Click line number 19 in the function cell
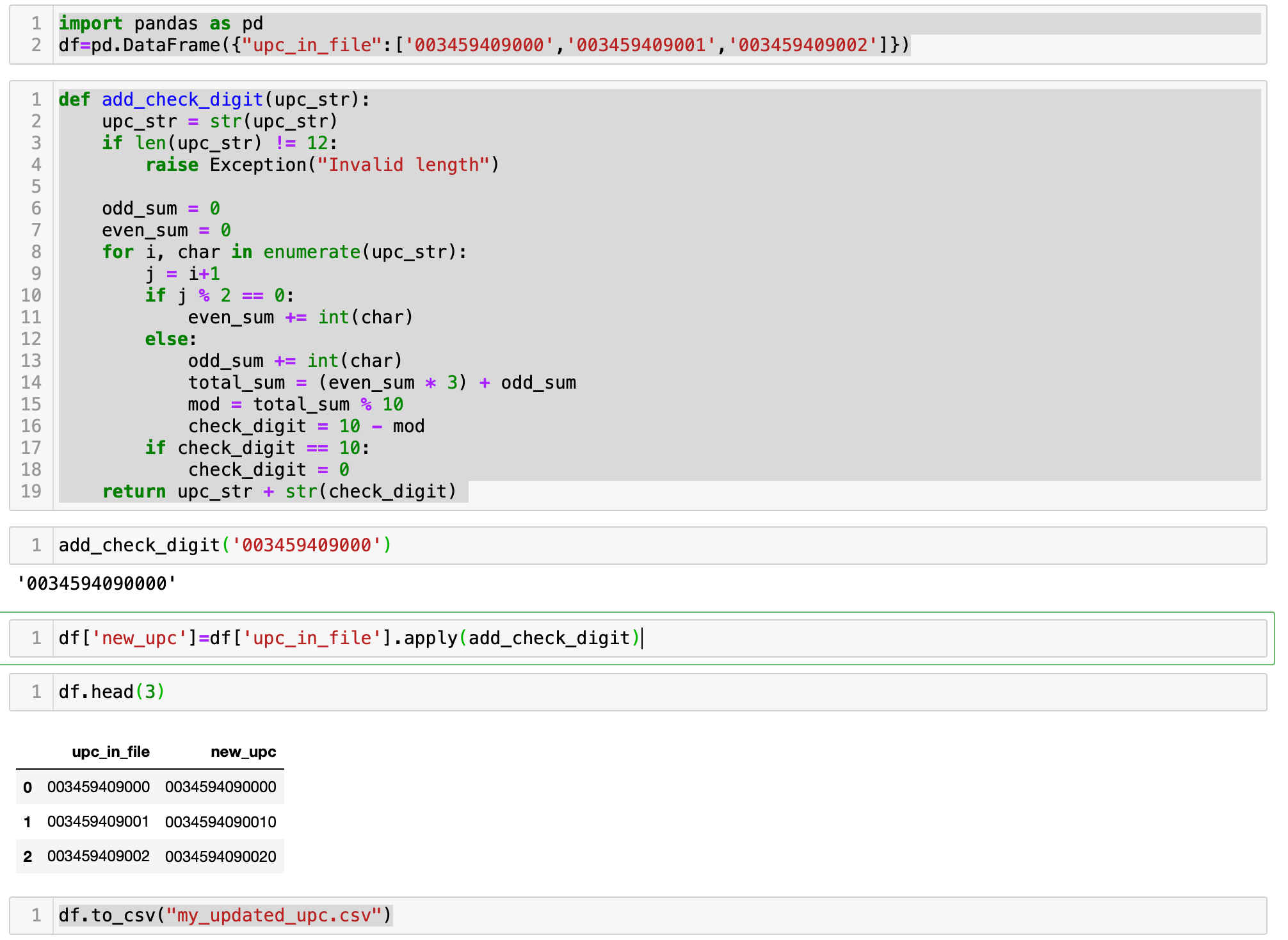 (x=31, y=492)
